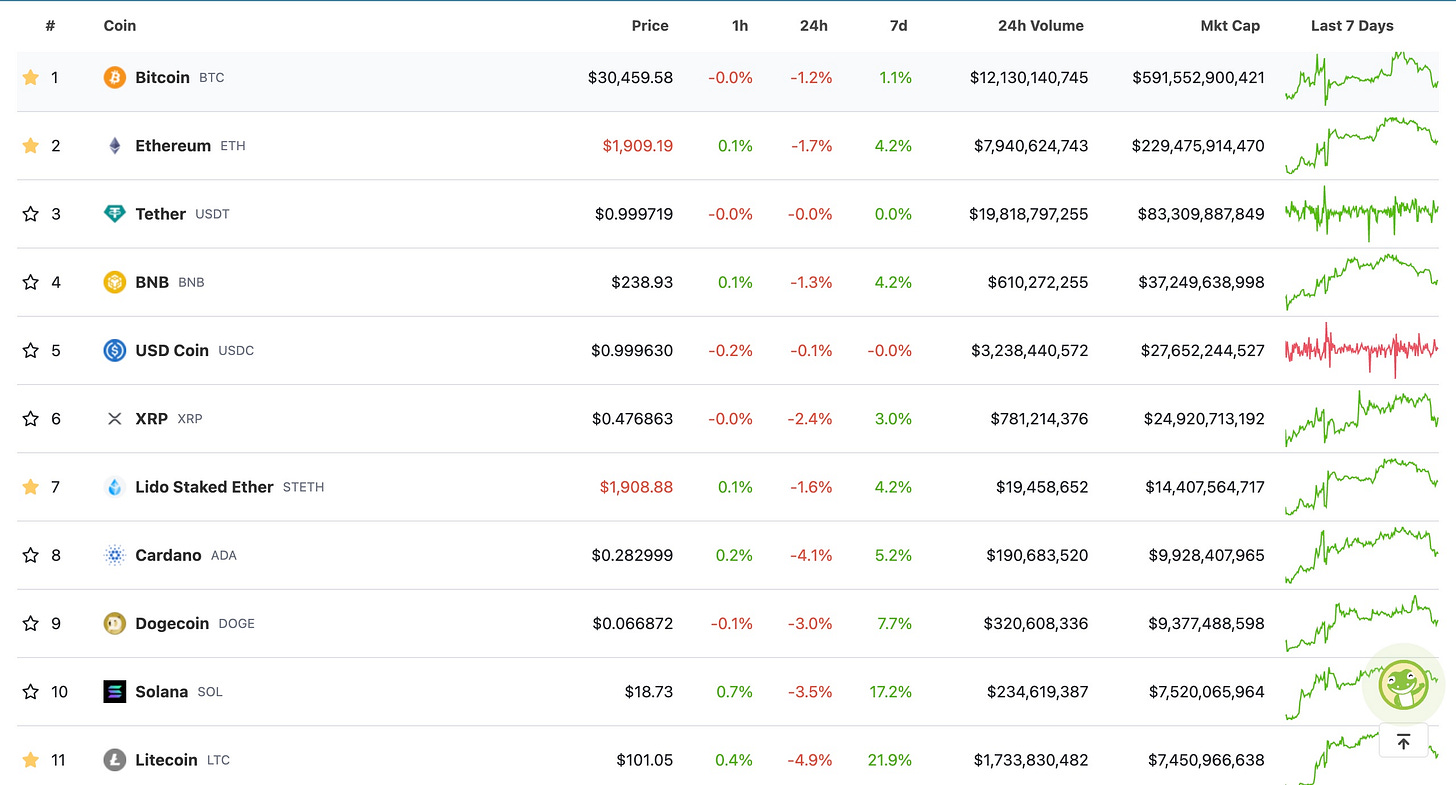Sort by 24h Volume column header
The image size is (1456, 785).
1041,26
